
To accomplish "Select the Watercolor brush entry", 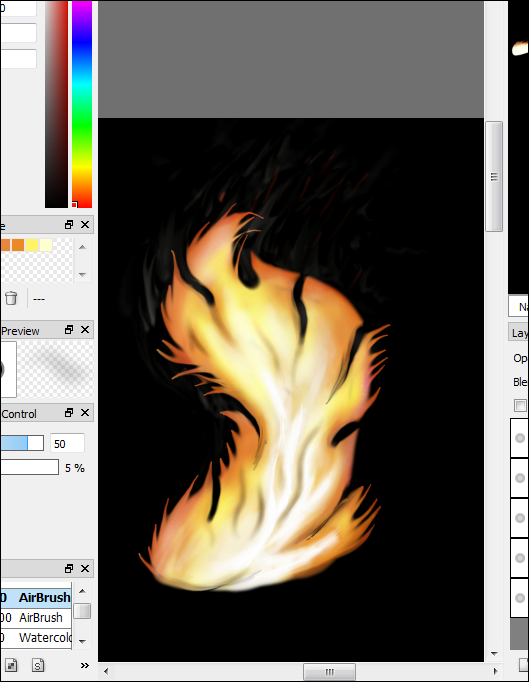I will [36, 638].
